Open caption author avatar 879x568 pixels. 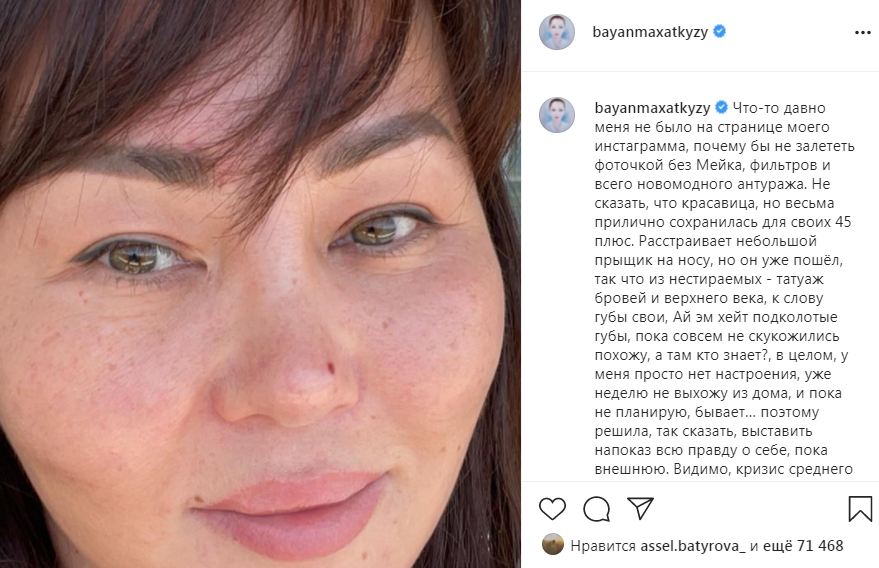557,115
